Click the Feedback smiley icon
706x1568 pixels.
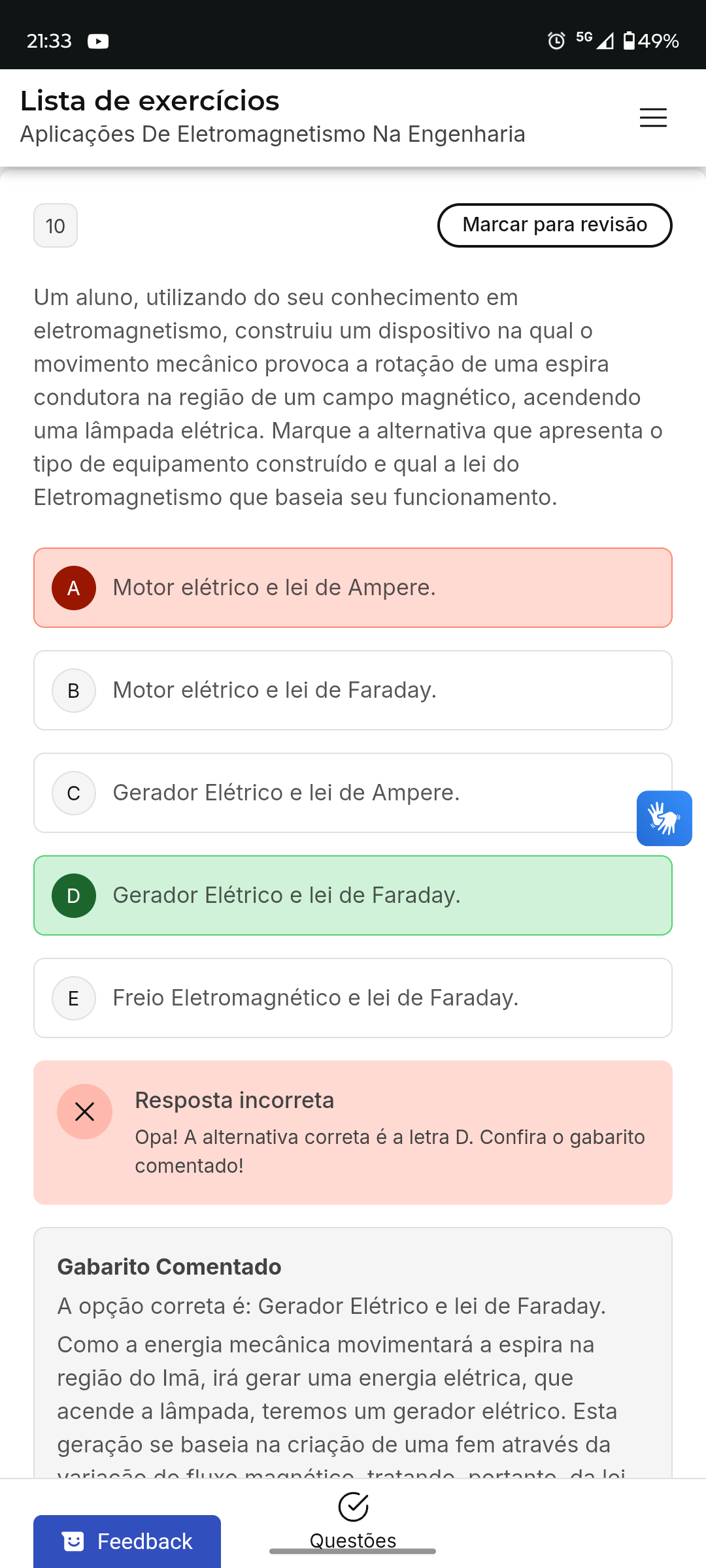pos(73,1541)
